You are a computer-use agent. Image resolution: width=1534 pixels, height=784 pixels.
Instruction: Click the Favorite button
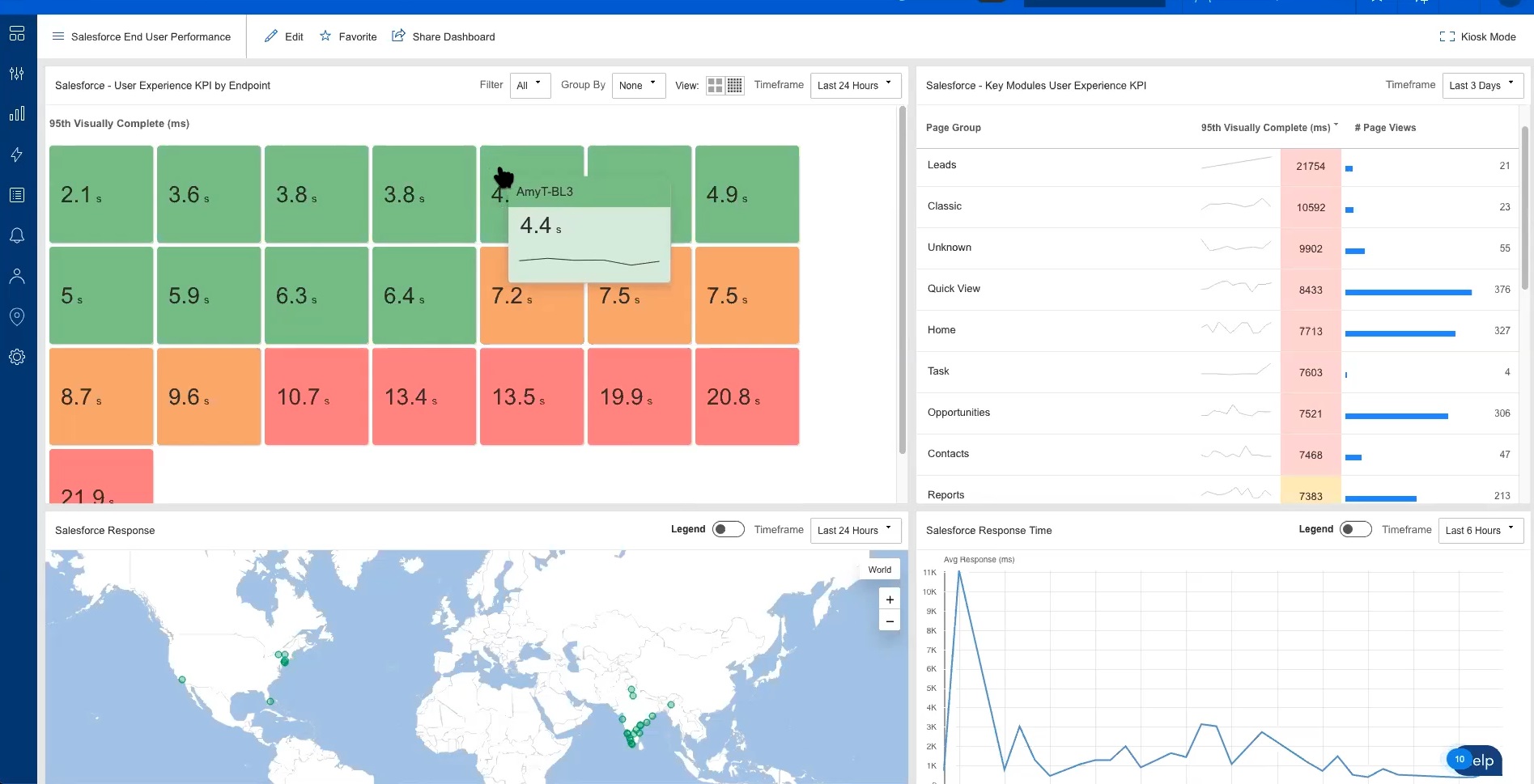(348, 36)
